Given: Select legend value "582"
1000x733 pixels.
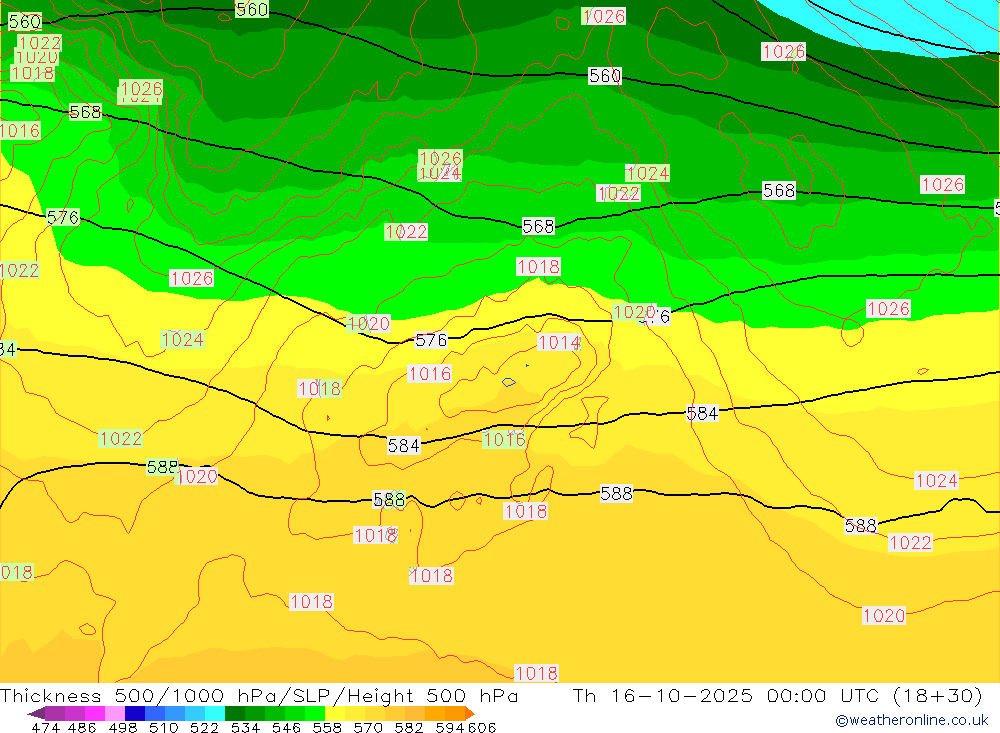Looking at the screenshot, I should 409,727.
